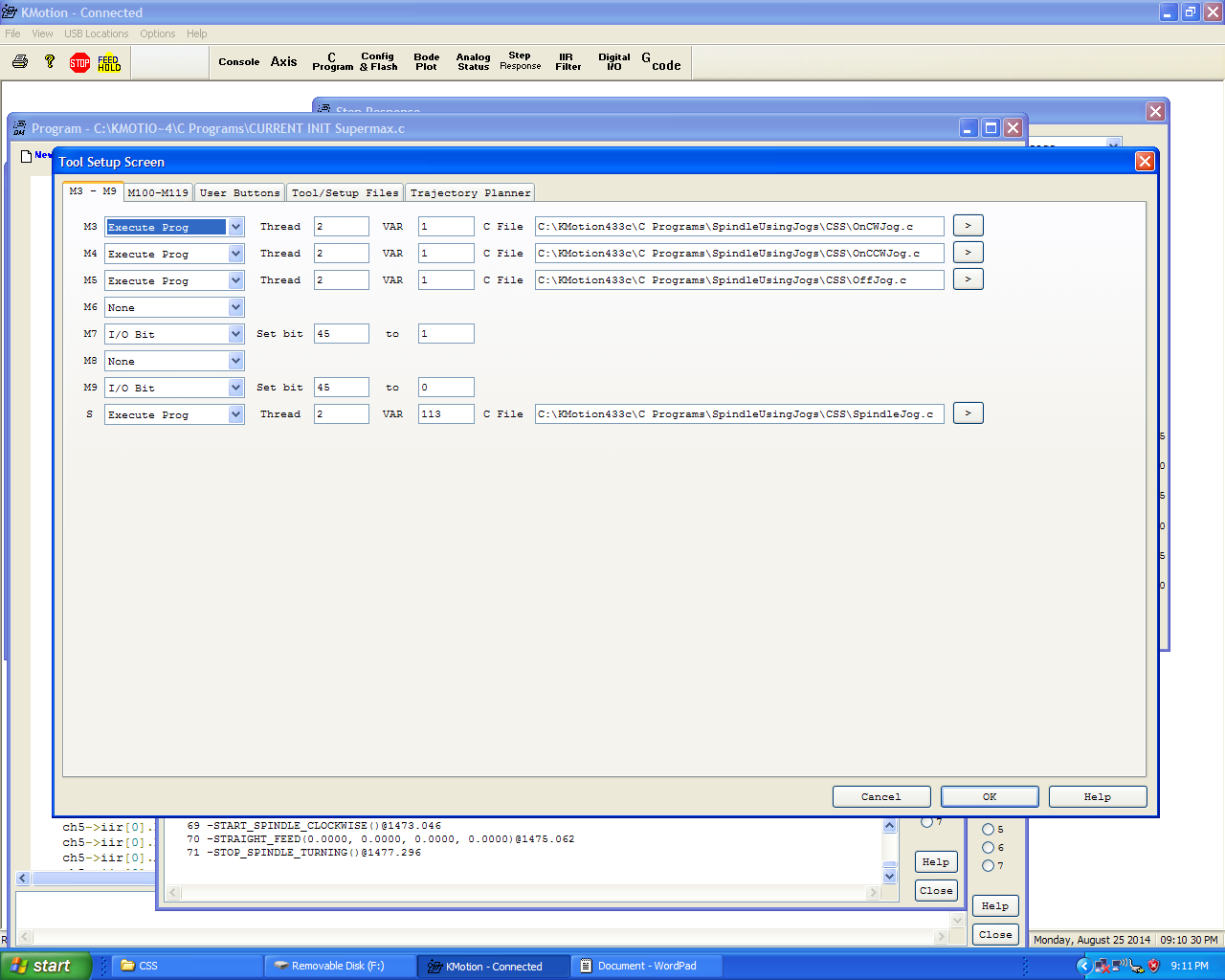Expand the M7 I/O Bit dropdown
1225x980 pixels.
[235, 334]
